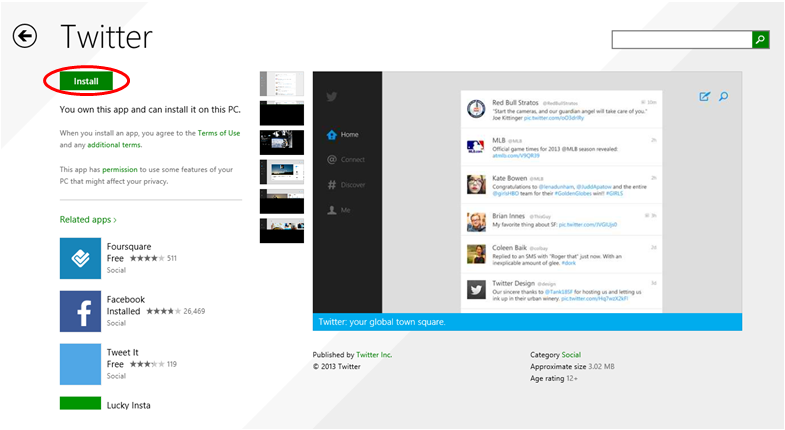Select the first screenshot thumbnail
The width and height of the screenshot is (785, 430).
[282, 84]
